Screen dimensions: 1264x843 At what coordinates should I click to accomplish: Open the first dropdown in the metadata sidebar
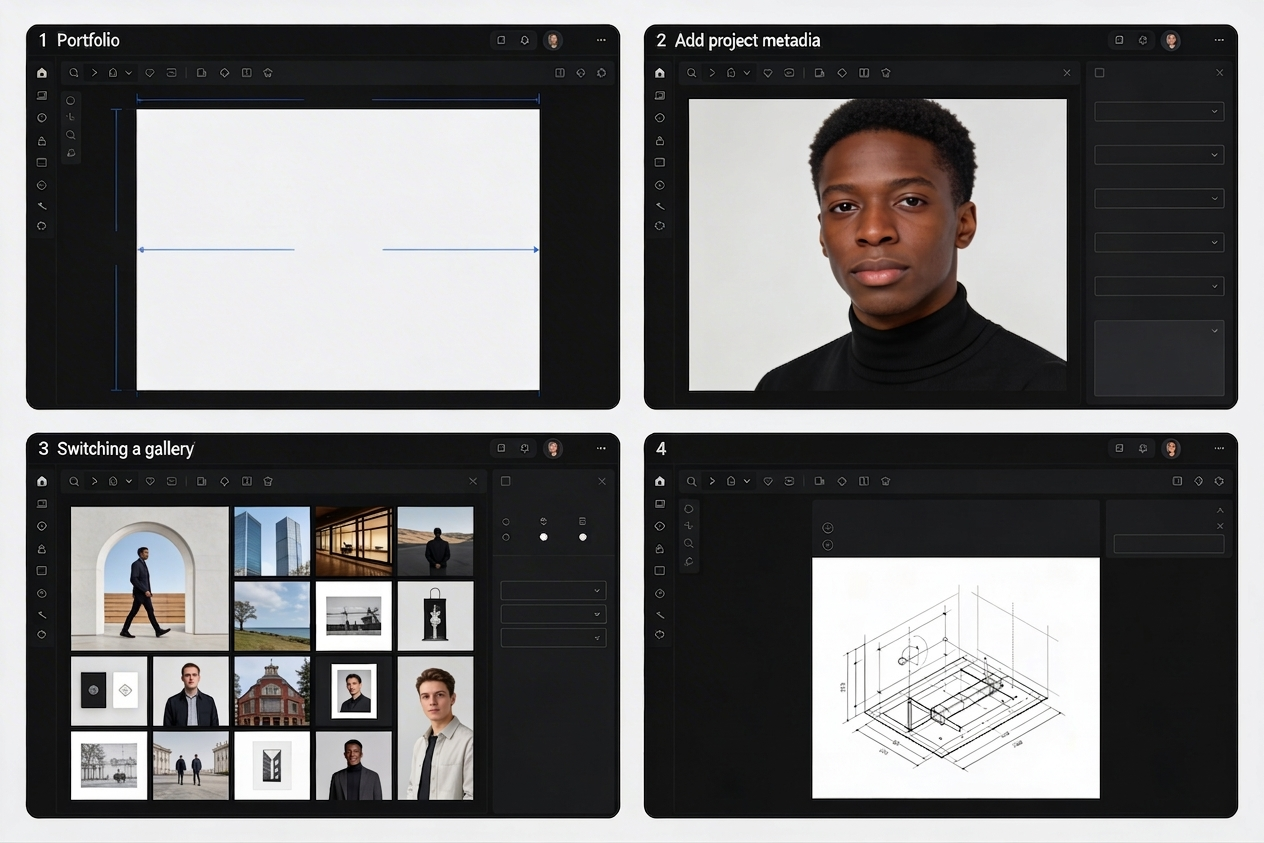[1158, 111]
